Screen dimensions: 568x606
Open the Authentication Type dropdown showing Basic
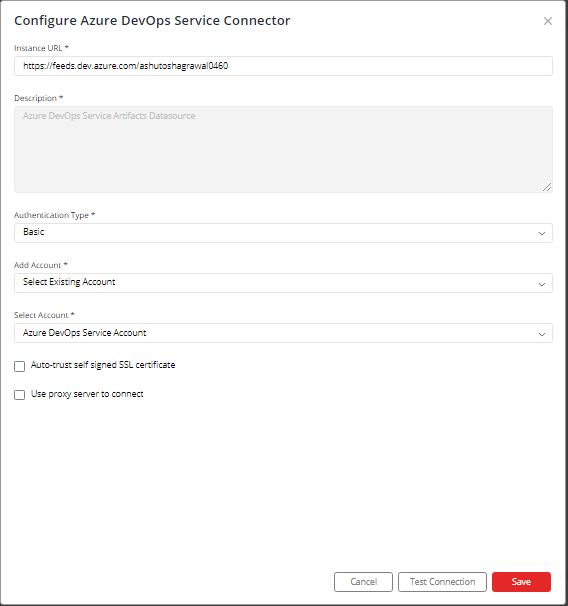[x=283, y=233]
